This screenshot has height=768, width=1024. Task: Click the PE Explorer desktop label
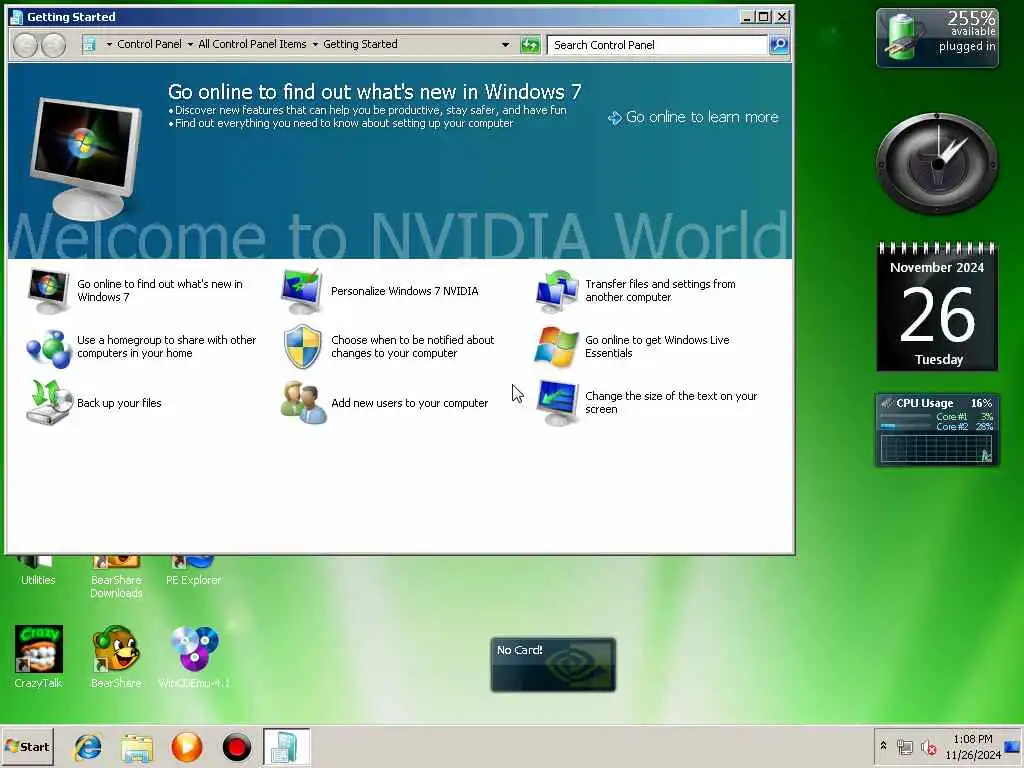(x=193, y=580)
